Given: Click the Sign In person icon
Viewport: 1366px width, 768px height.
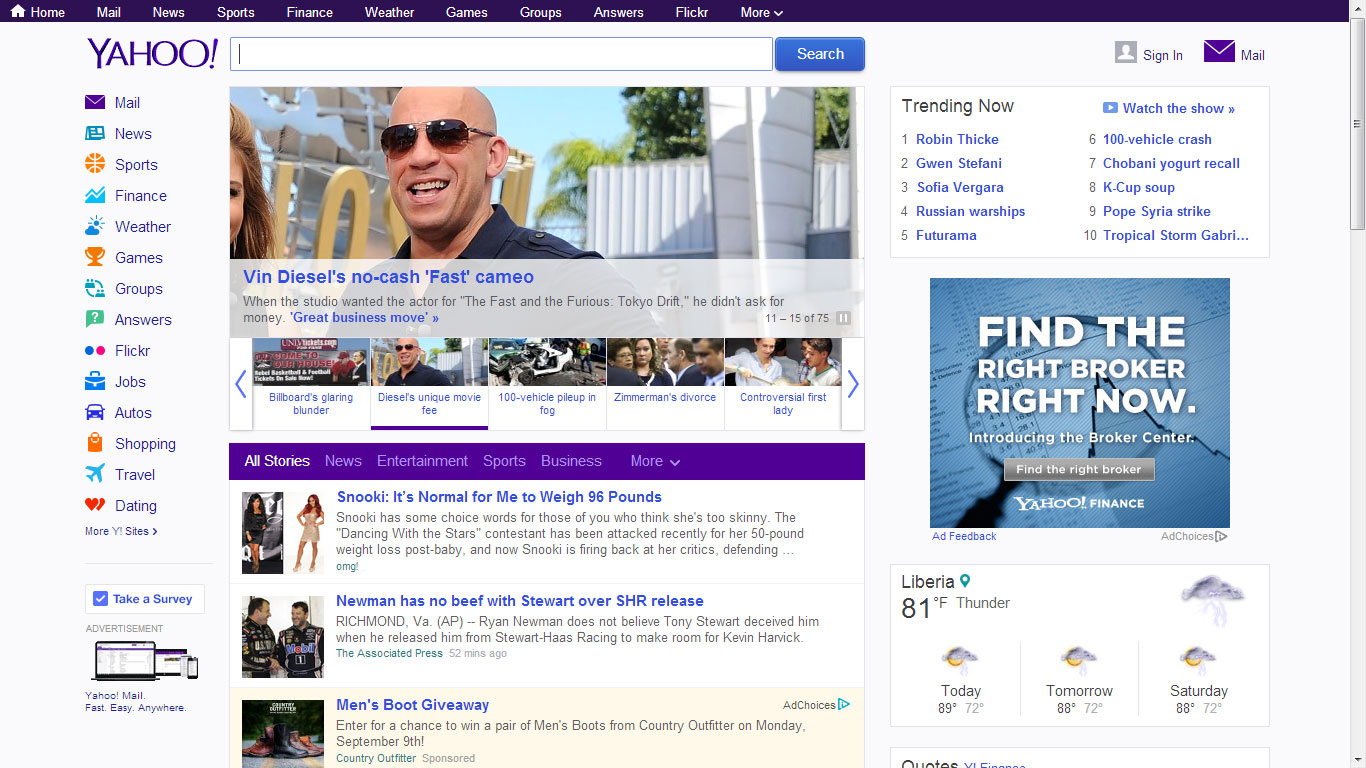Looking at the screenshot, I should [x=1124, y=52].
